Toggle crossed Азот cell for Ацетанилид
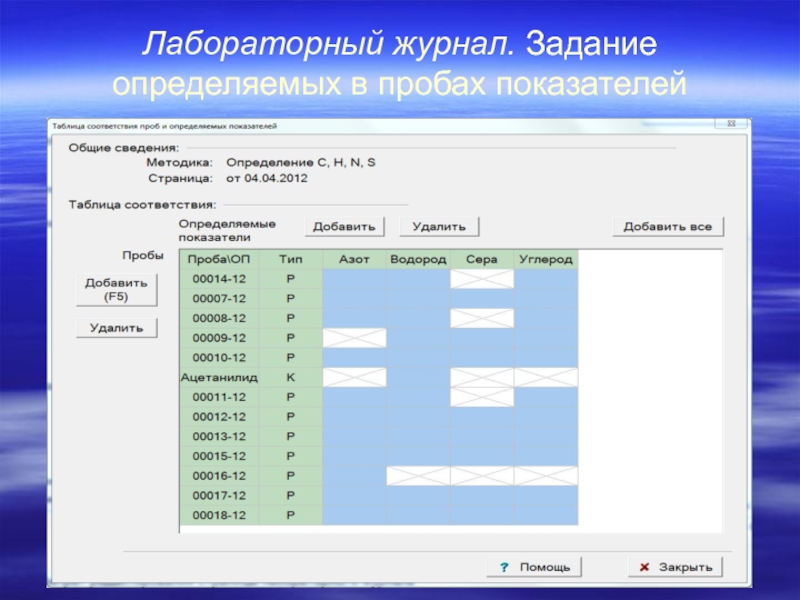The width and height of the screenshot is (800, 600). [354, 378]
